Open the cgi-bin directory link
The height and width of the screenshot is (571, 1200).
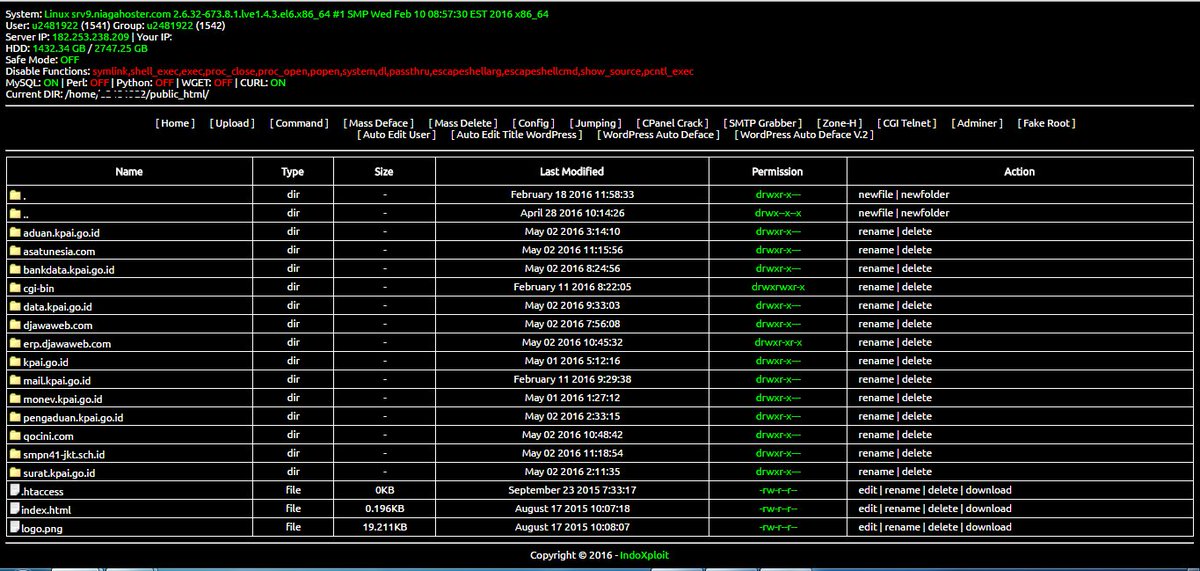pyautogui.click(x=39, y=288)
